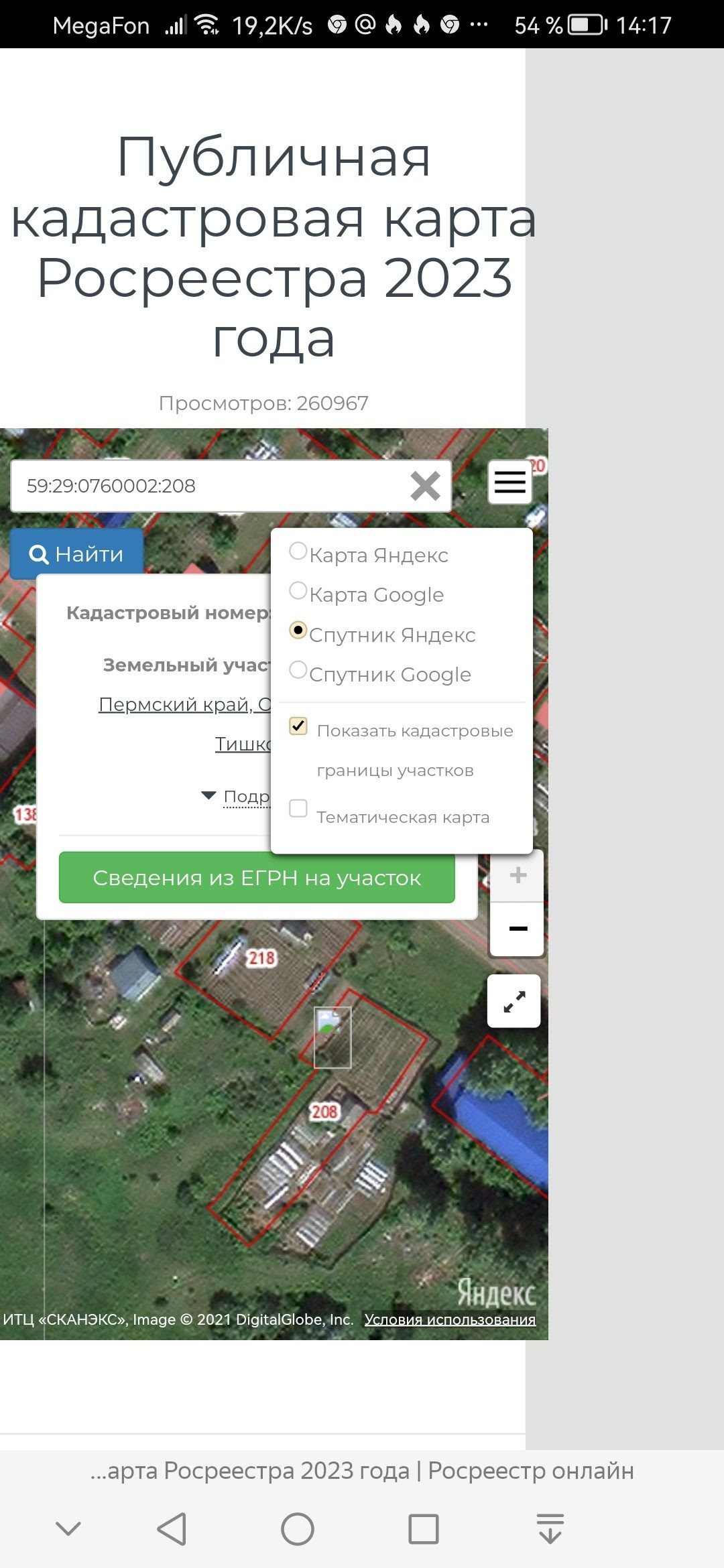Enable Тематическая карта checkbox
Screen dimensions: 724x1568
pos(298,808)
